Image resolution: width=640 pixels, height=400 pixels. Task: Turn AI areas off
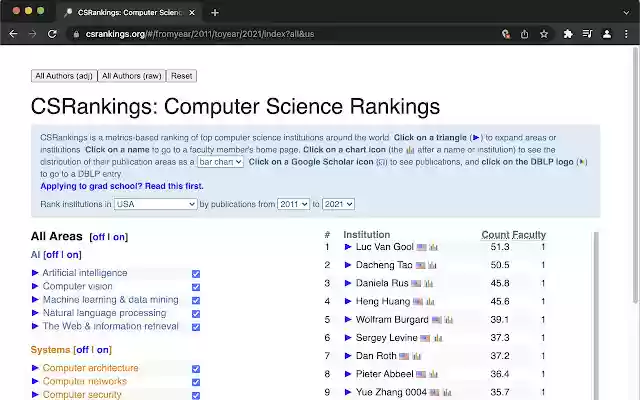coord(51,255)
